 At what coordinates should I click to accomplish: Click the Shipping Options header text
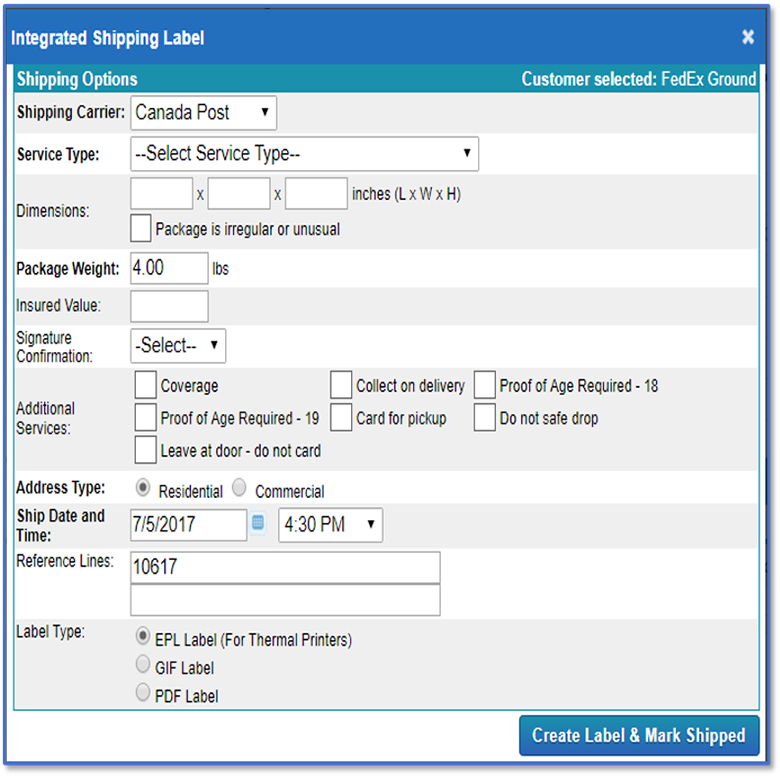77,79
